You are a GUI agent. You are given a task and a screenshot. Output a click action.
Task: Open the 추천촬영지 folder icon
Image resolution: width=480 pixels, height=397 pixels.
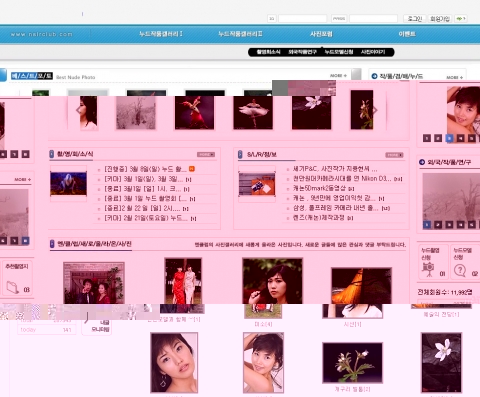(x=13, y=287)
